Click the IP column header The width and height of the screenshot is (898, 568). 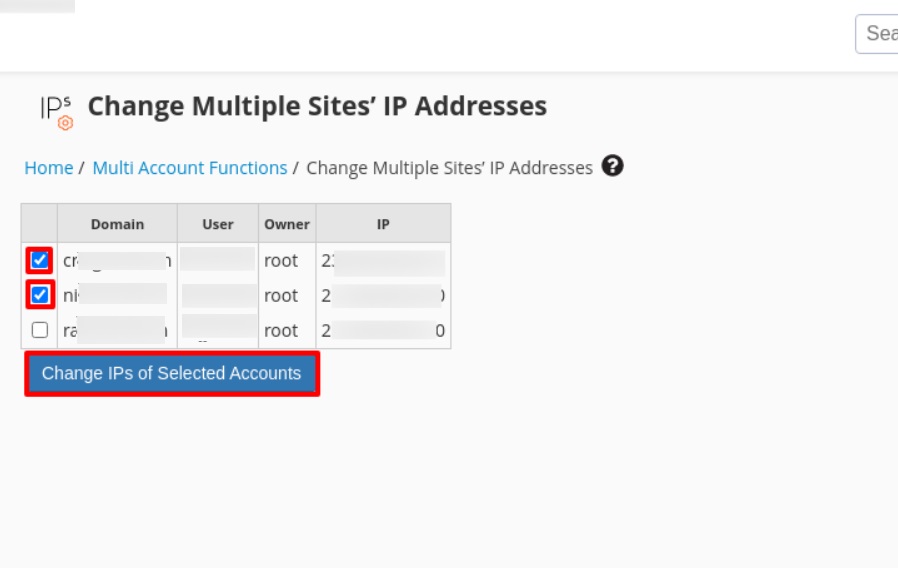tap(383, 224)
